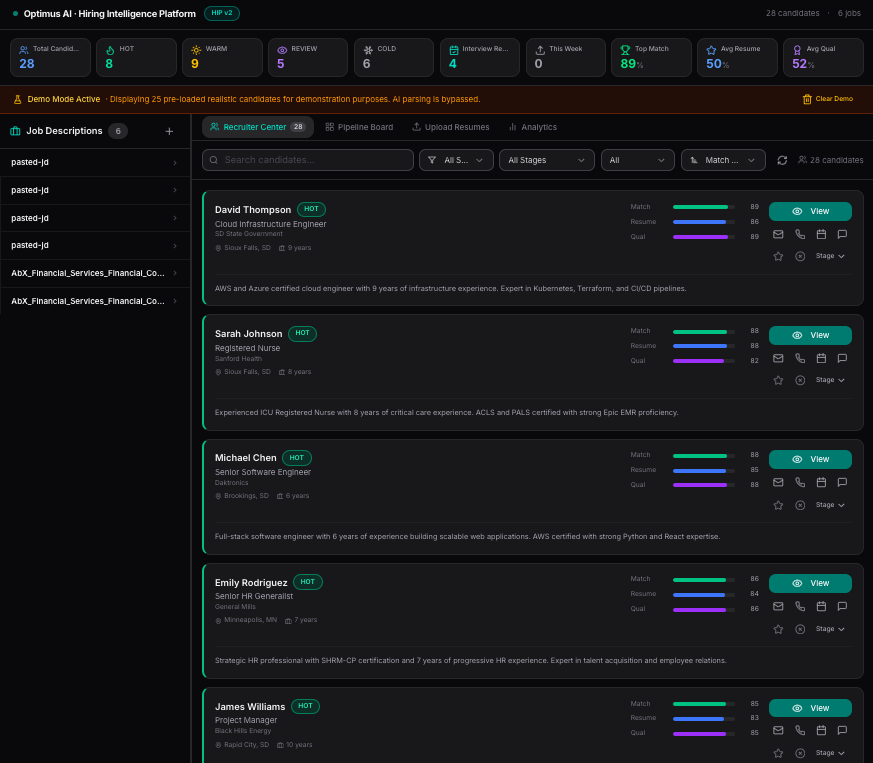Open the All S... status filter dropdown
The height and width of the screenshot is (763, 873).
[456, 160]
